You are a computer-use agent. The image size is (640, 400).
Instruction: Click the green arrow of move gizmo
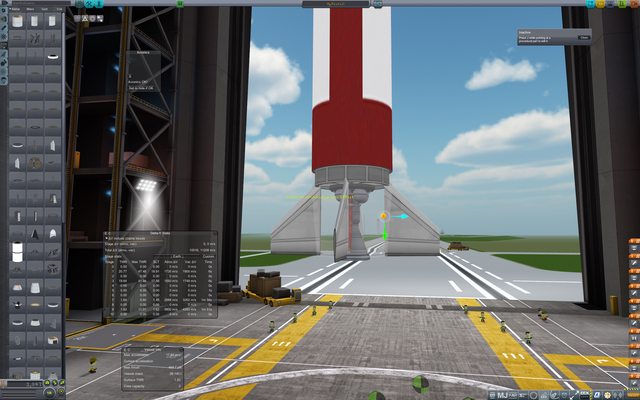click(384, 234)
